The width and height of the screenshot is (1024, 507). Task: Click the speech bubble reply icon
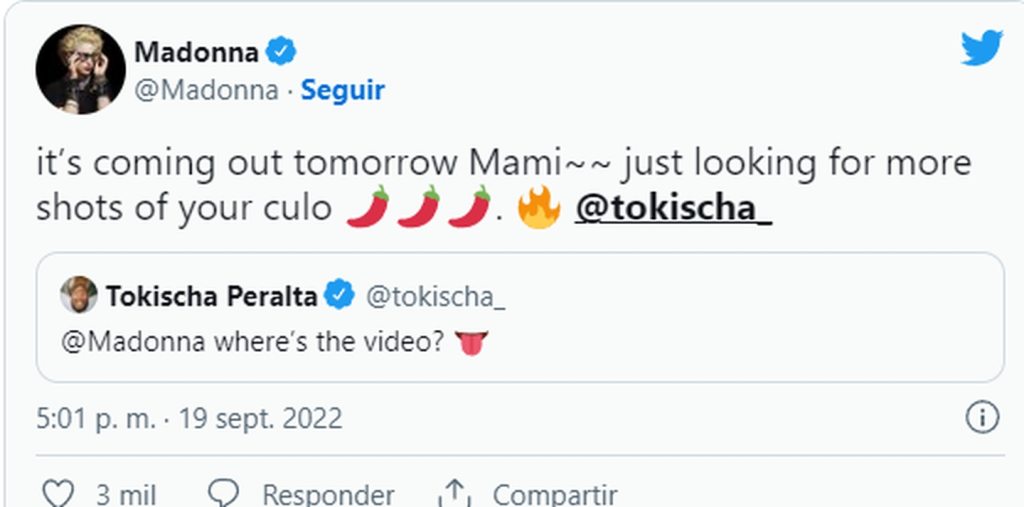[x=225, y=493]
